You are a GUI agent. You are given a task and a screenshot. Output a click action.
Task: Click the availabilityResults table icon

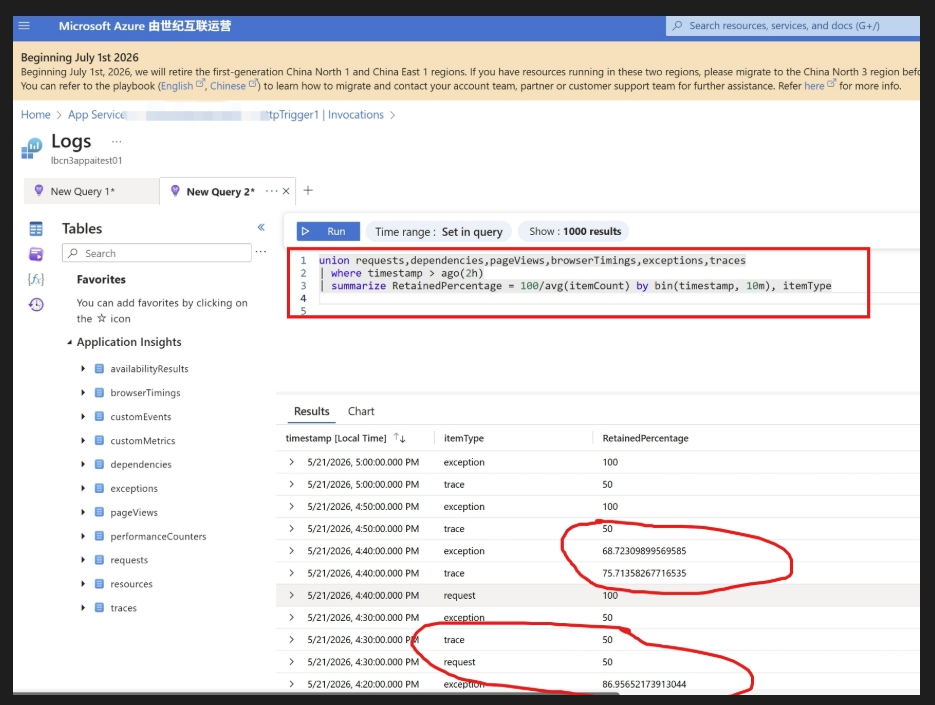[x=100, y=369]
